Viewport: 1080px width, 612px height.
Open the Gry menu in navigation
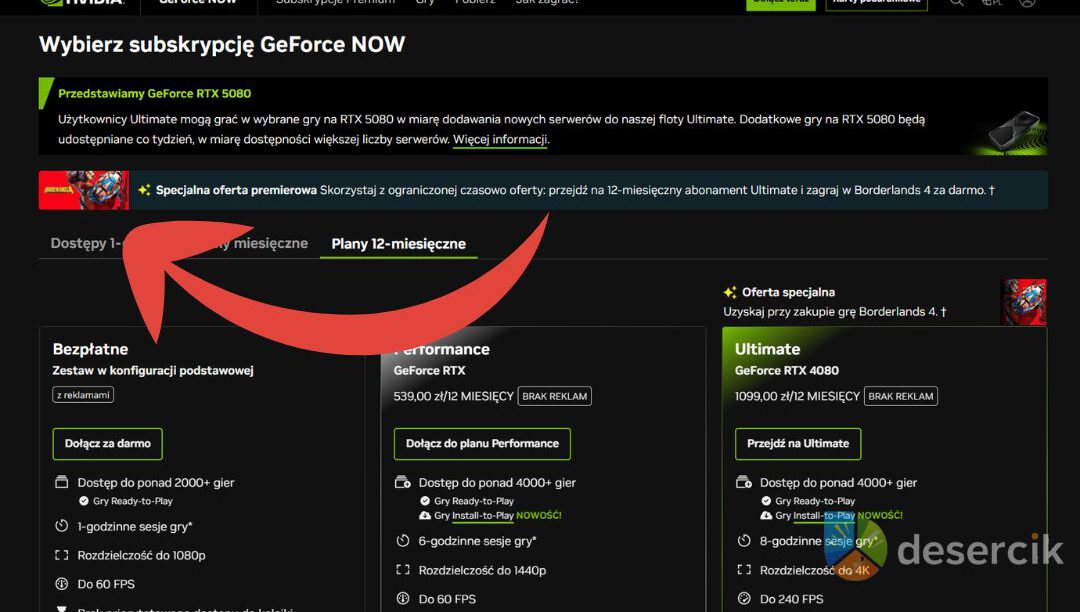click(425, 3)
